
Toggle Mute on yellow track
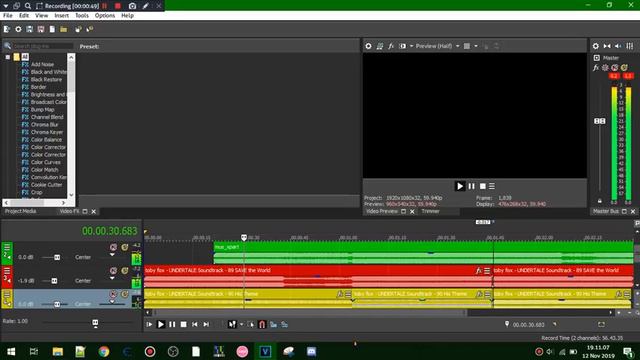coord(113,294)
